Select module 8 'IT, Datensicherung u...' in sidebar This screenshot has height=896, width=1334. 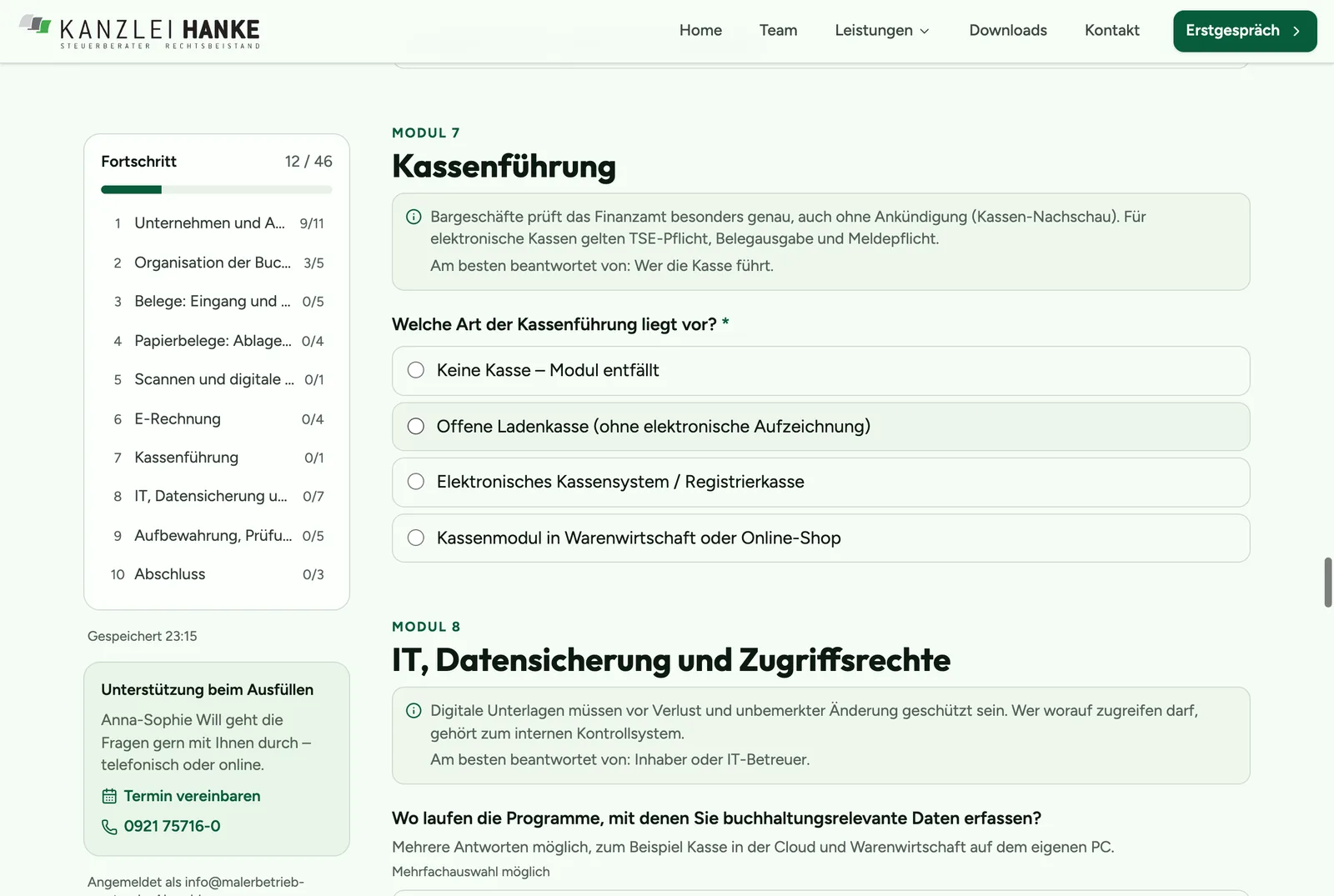(x=217, y=496)
